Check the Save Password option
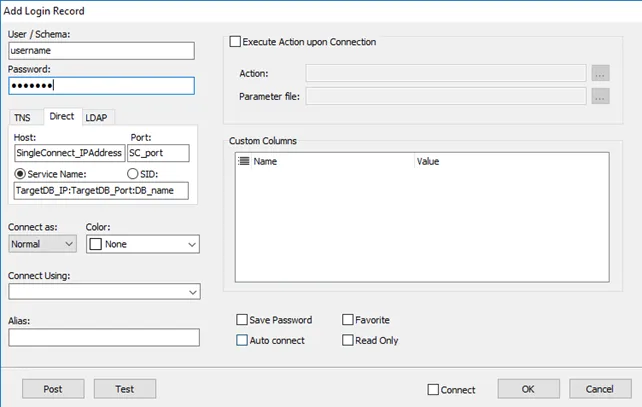This screenshot has height=407, width=642. (x=242, y=319)
